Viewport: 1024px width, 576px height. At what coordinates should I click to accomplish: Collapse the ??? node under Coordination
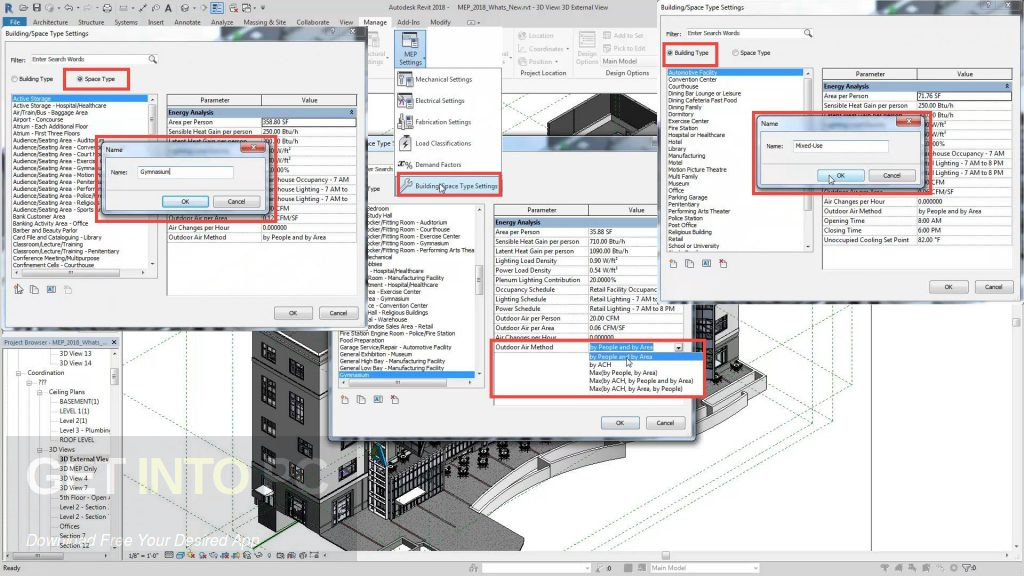29,383
